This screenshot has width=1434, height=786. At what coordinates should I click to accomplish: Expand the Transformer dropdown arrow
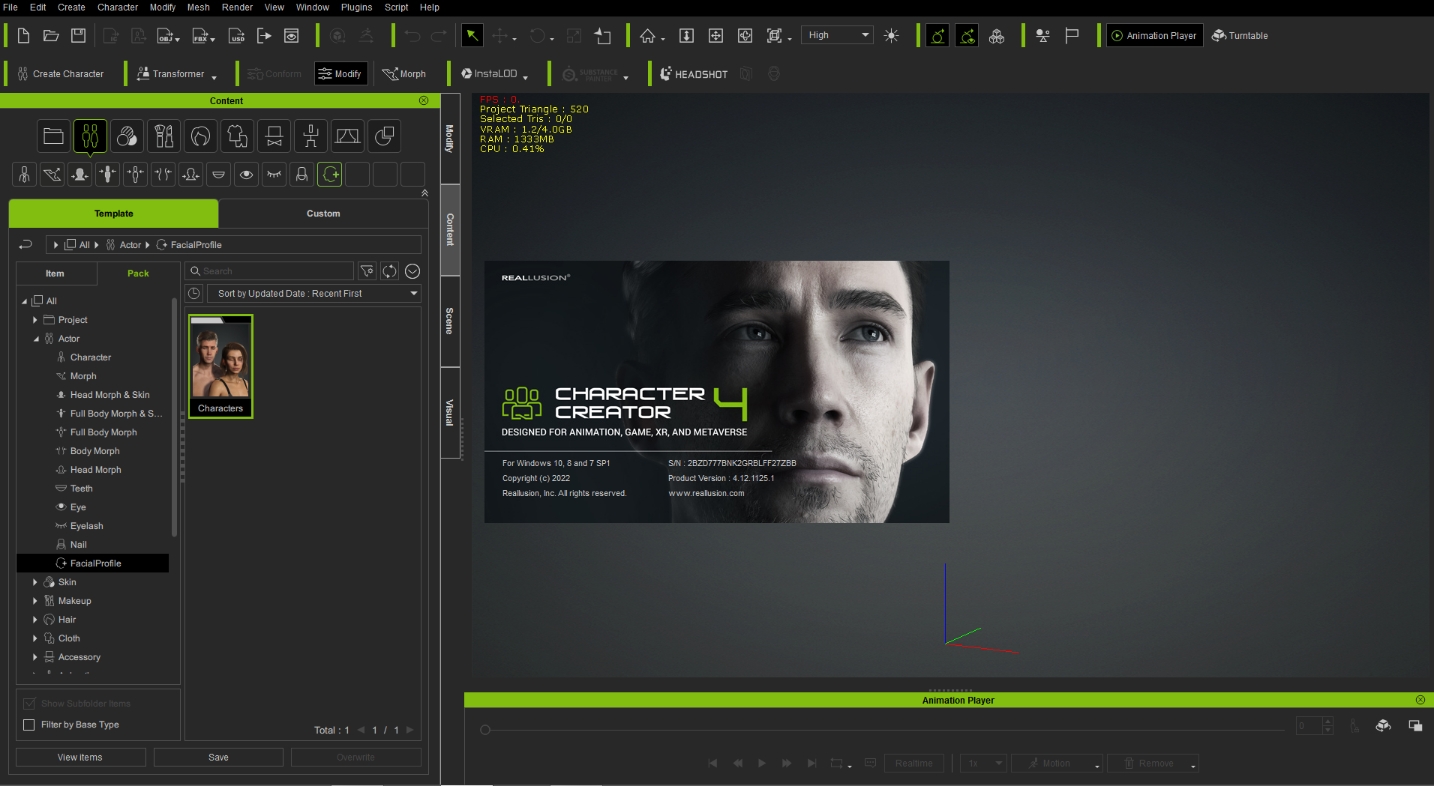point(214,77)
